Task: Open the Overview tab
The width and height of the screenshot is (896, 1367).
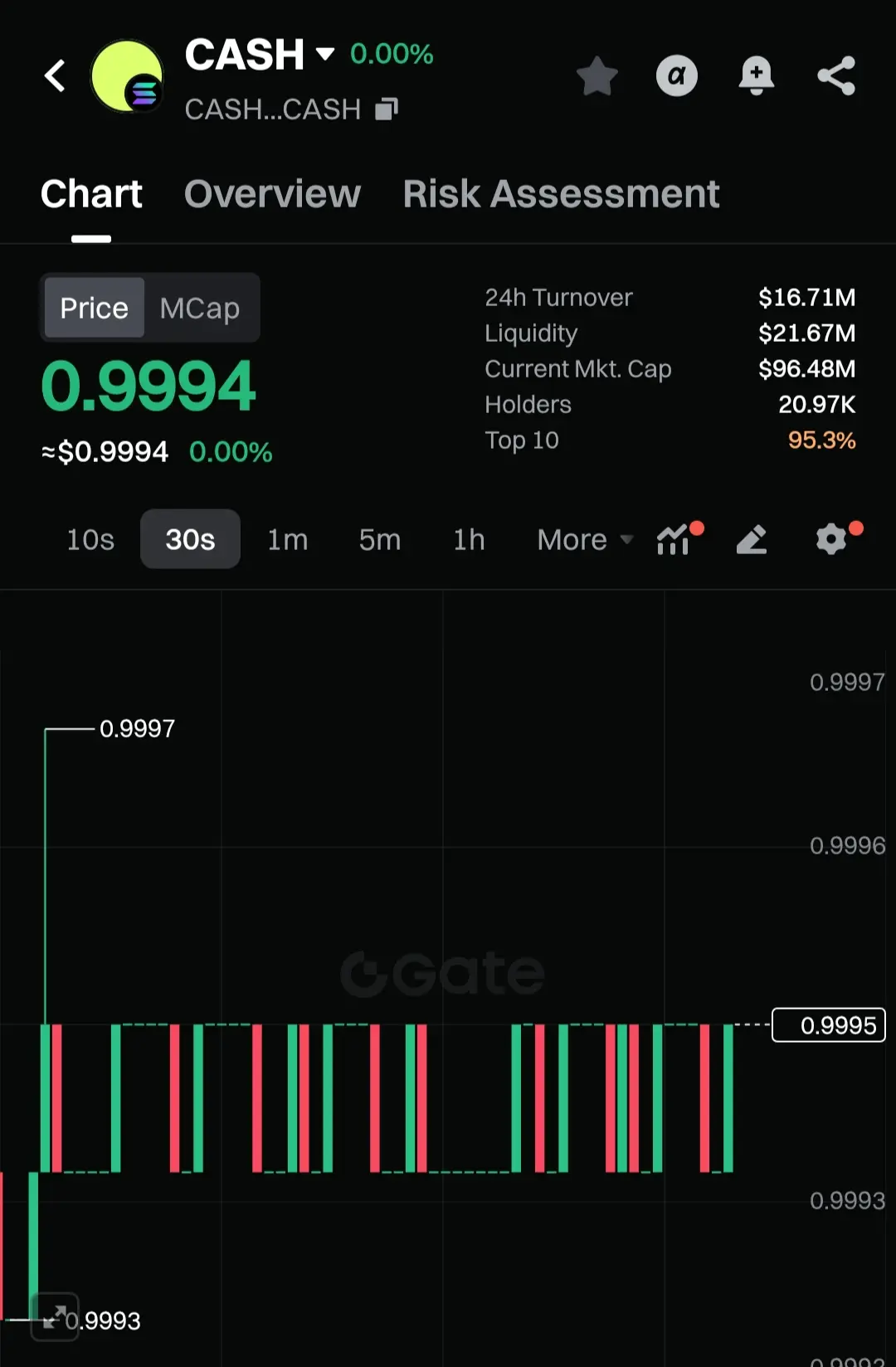Action: click(x=272, y=194)
